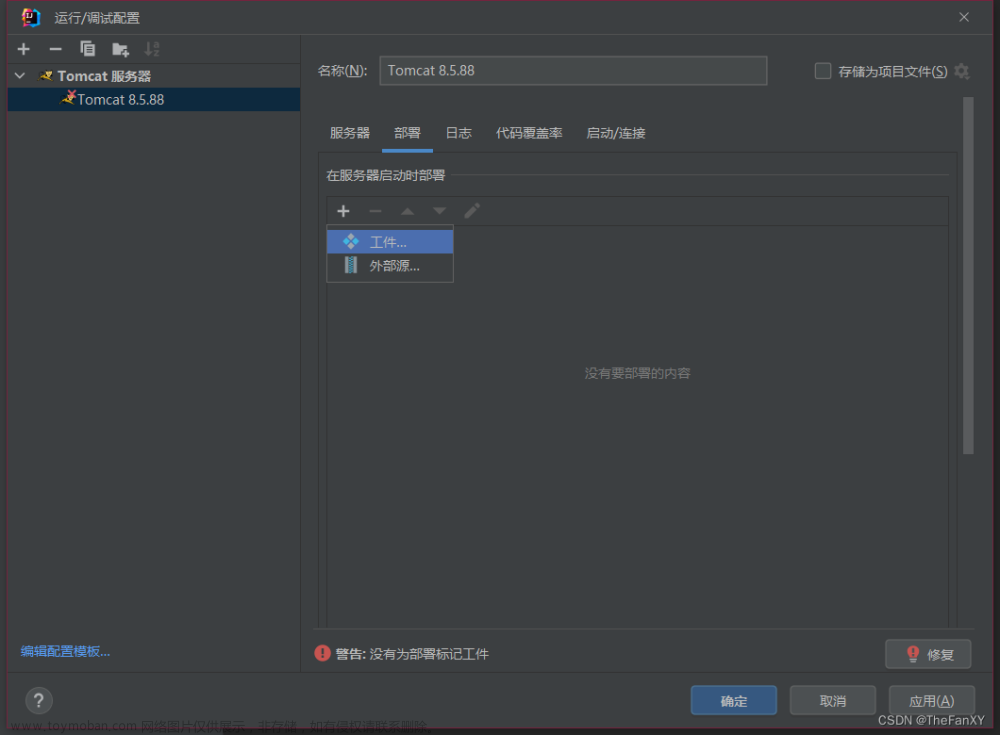Image resolution: width=1000 pixels, height=735 pixels.
Task: Sort configurations alphabetically
Action: (x=152, y=49)
